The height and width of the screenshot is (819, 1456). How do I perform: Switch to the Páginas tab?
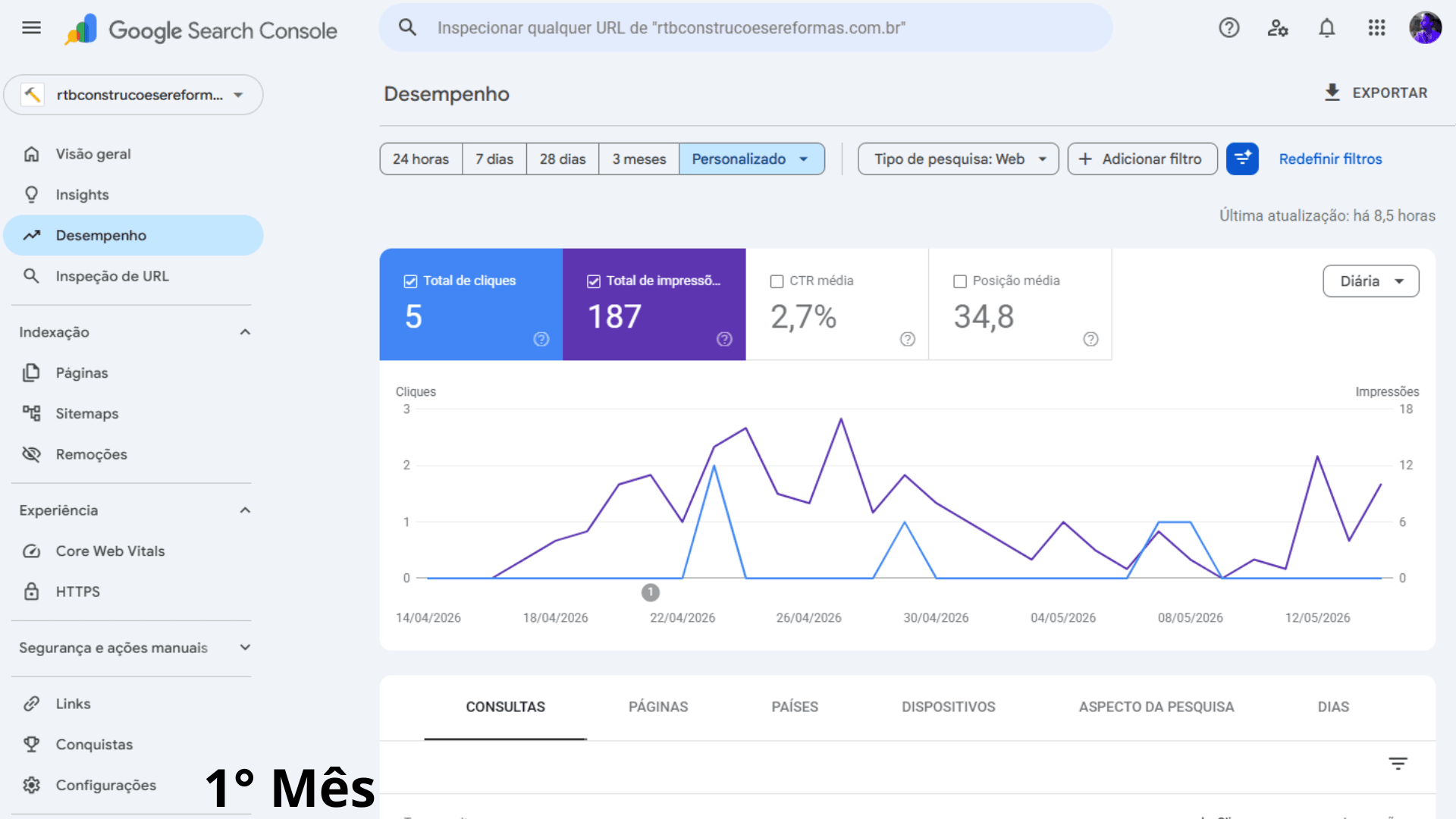(657, 707)
